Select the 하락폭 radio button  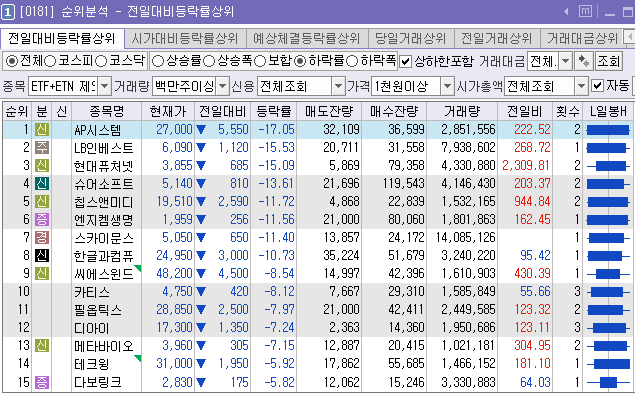[x=352, y=62]
